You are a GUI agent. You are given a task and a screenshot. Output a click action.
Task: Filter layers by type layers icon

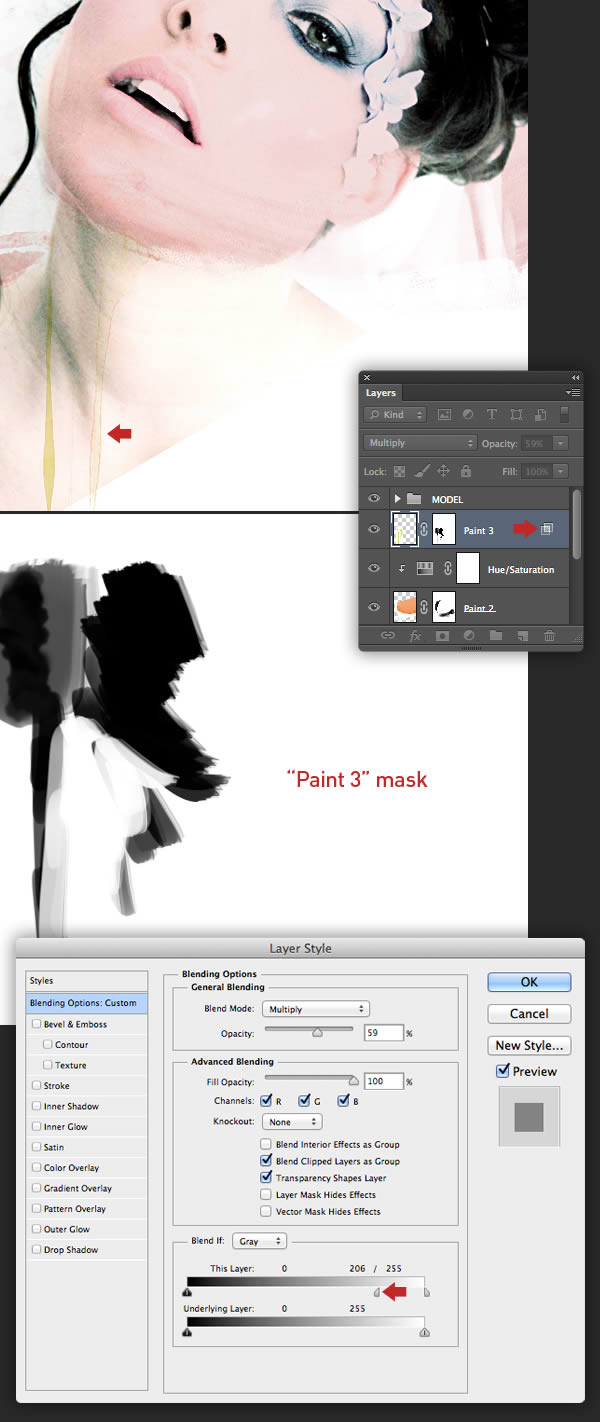click(492, 414)
